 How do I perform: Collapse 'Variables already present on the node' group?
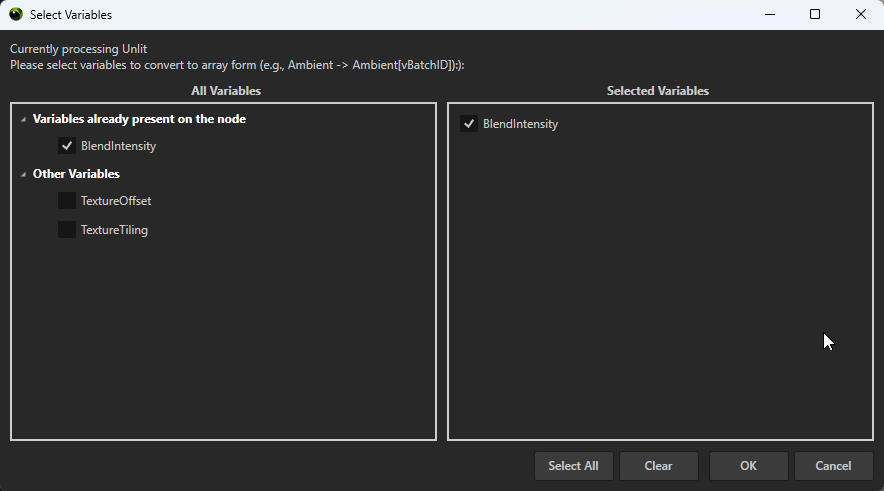(x=23, y=120)
